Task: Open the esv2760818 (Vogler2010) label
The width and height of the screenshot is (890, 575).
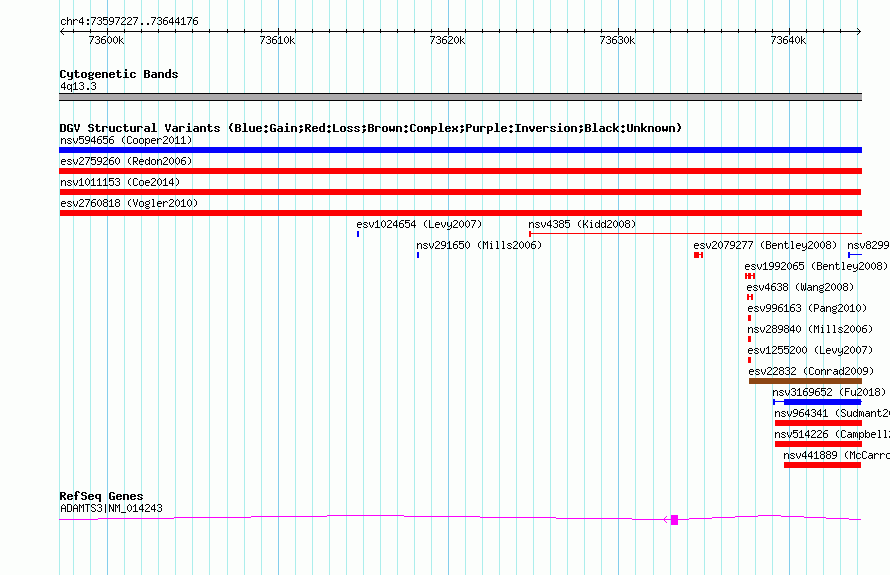Action: [129, 203]
